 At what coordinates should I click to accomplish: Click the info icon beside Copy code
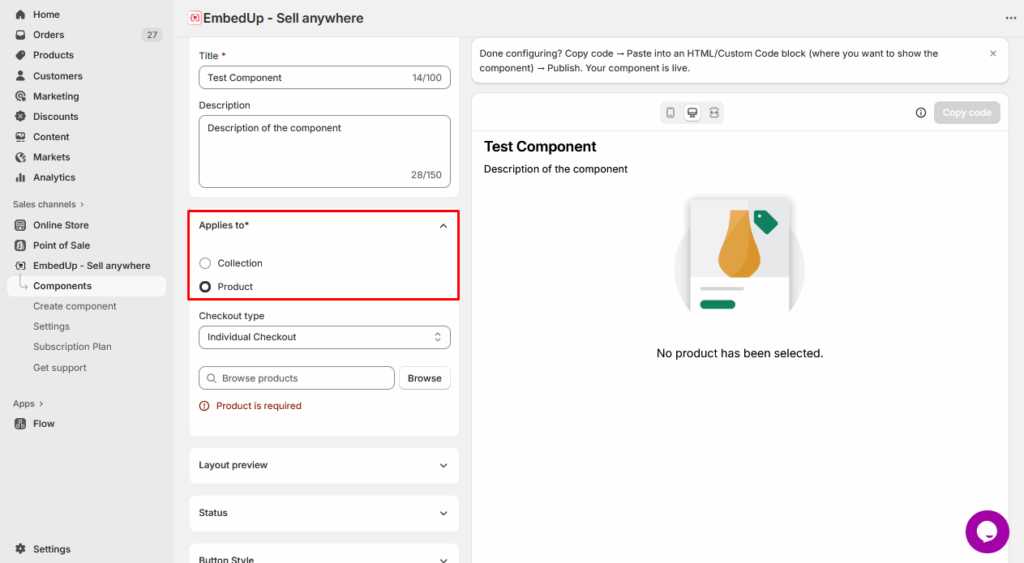pyautogui.click(x=921, y=113)
